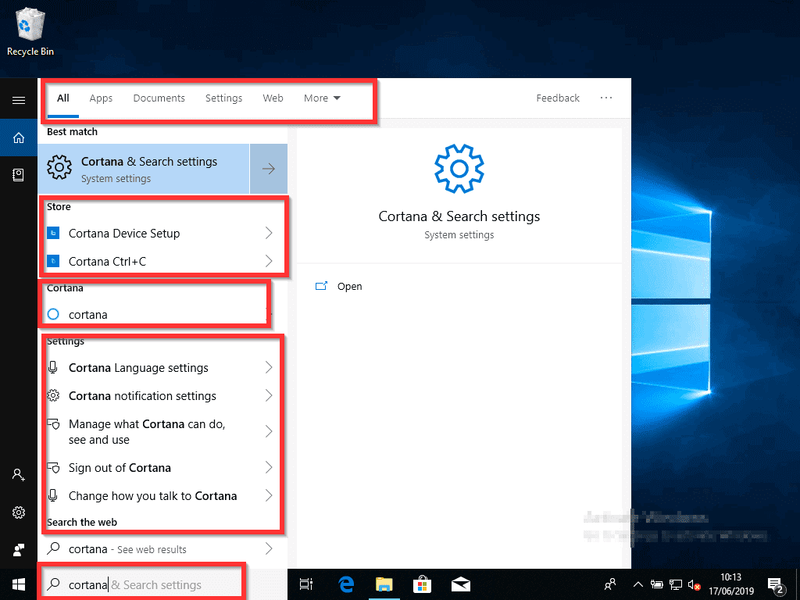Expand chevron for Manage what Cortana can do
The height and width of the screenshot is (600, 800).
click(269, 432)
